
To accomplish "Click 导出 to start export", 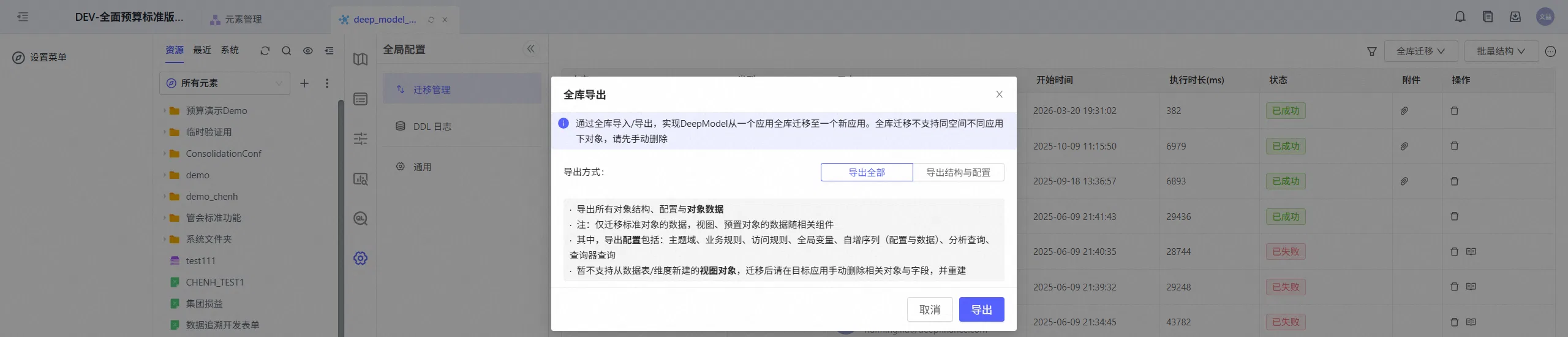I will pyautogui.click(x=981, y=309).
